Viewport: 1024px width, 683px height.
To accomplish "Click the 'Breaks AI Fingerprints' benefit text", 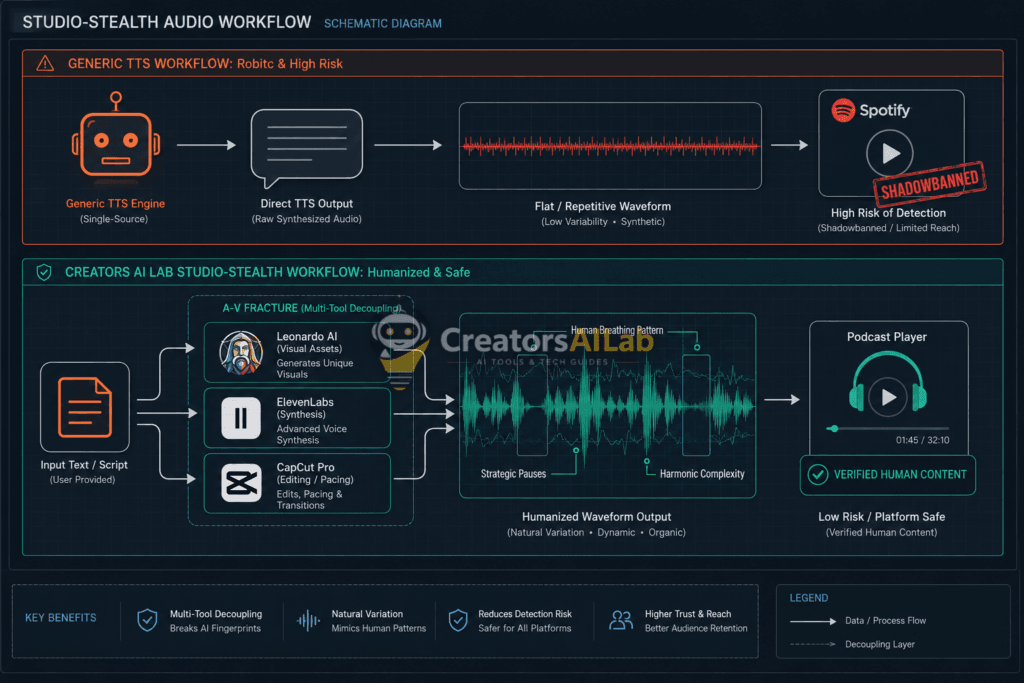I will pyautogui.click(x=215, y=628).
